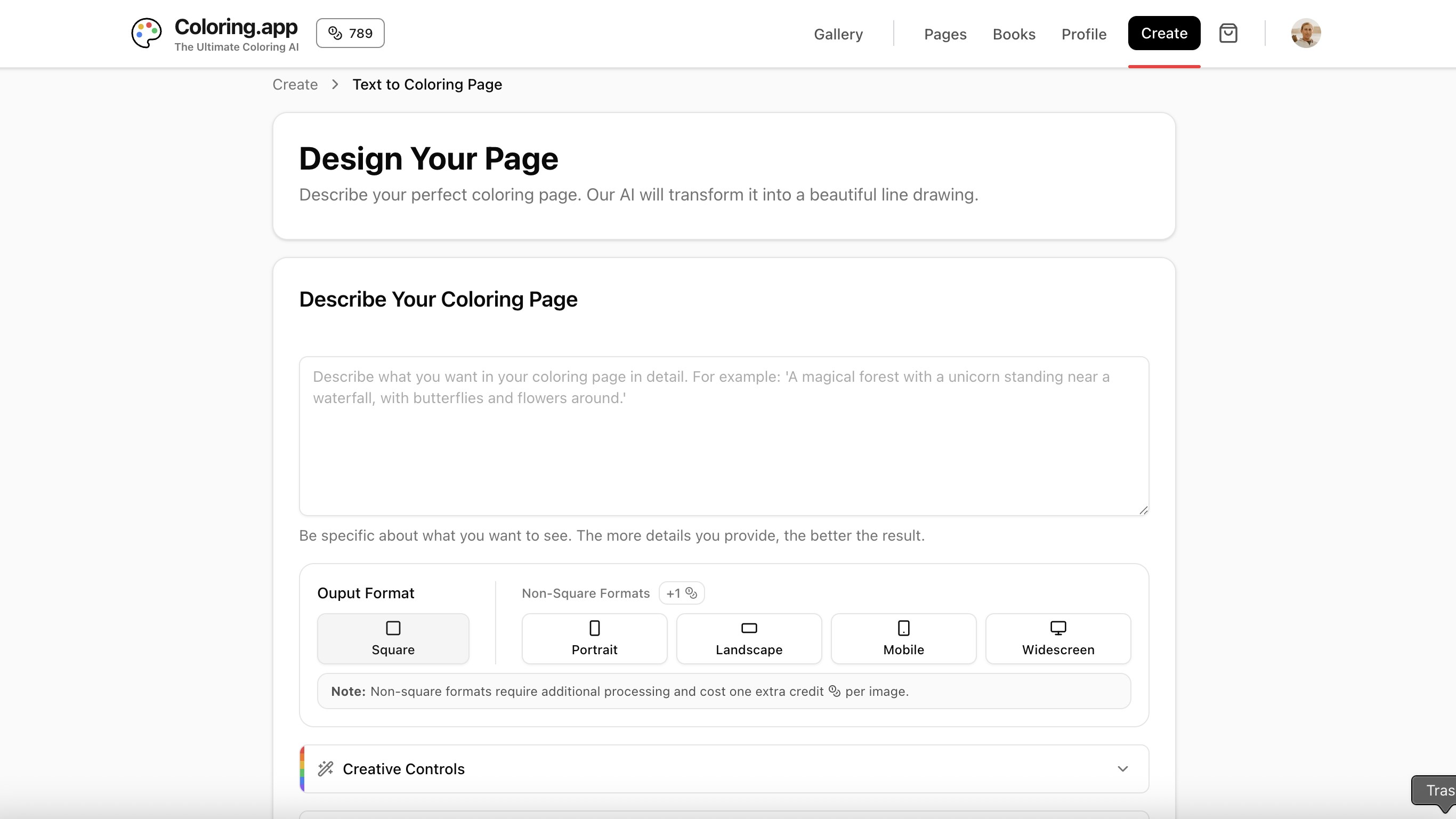This screenshot has height=819, width=1456.
Task: Click the user profile avatar photo
Action: tap(1305, 34)
